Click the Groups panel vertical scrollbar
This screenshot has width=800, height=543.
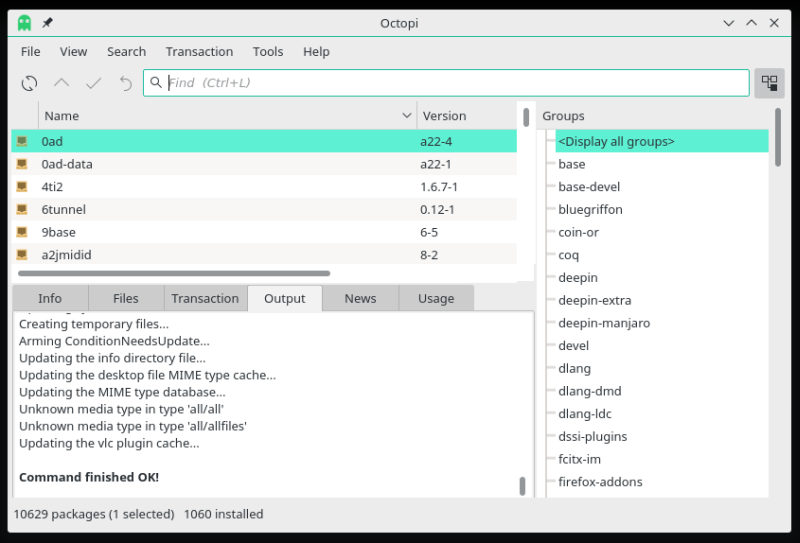[778, 137]
